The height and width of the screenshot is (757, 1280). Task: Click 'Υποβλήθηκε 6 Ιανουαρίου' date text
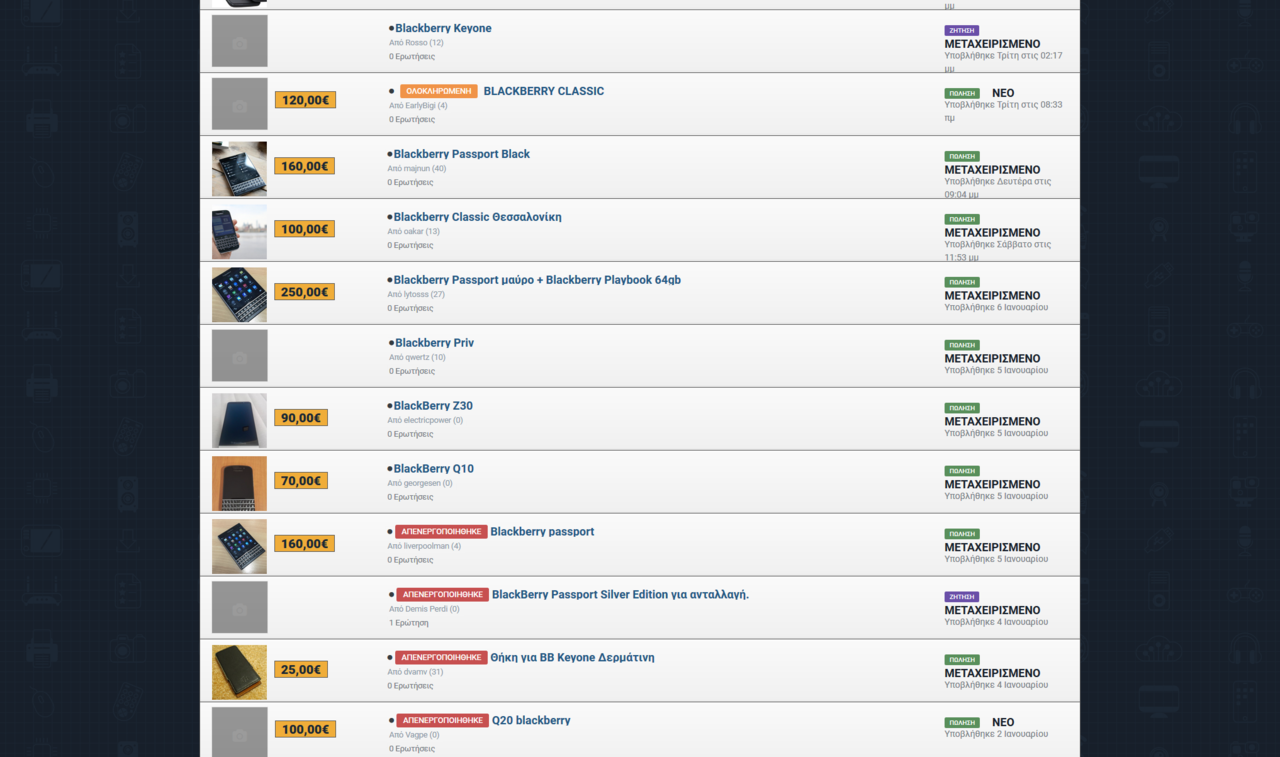[996, 308]
